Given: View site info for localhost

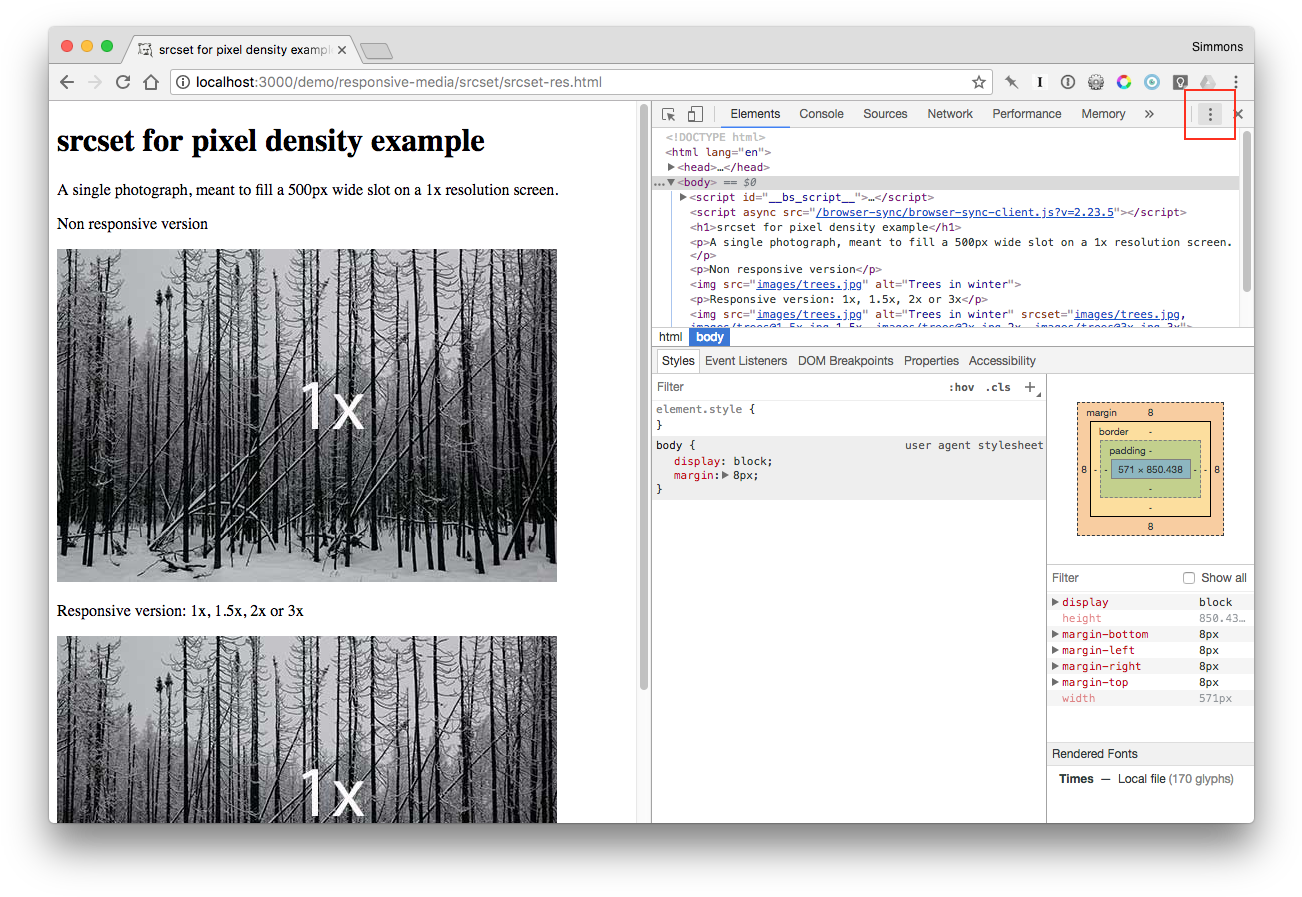Looking at the screenshot, I should tap(184, 82).
